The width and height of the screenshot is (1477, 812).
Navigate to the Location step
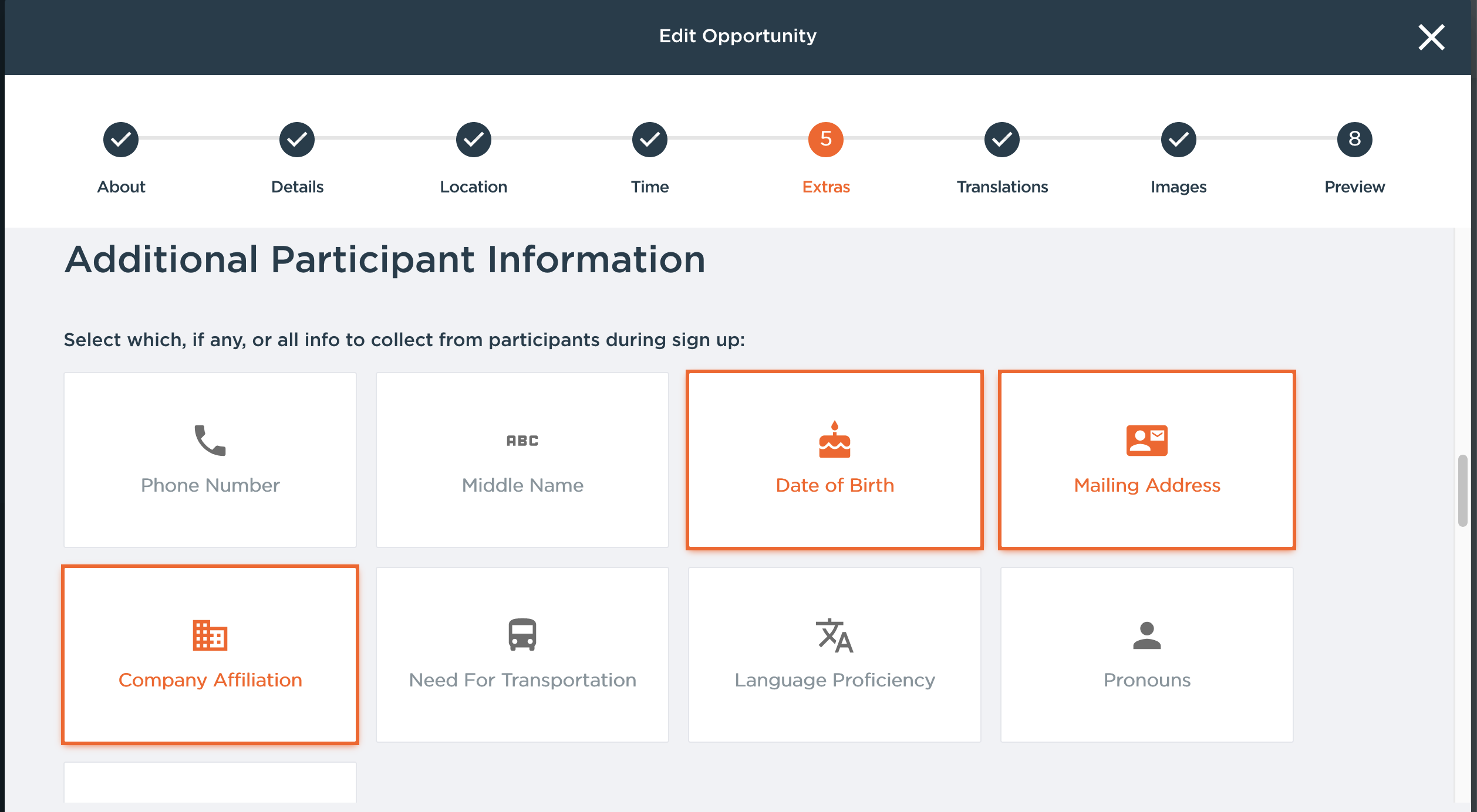(x=473, y=140)
